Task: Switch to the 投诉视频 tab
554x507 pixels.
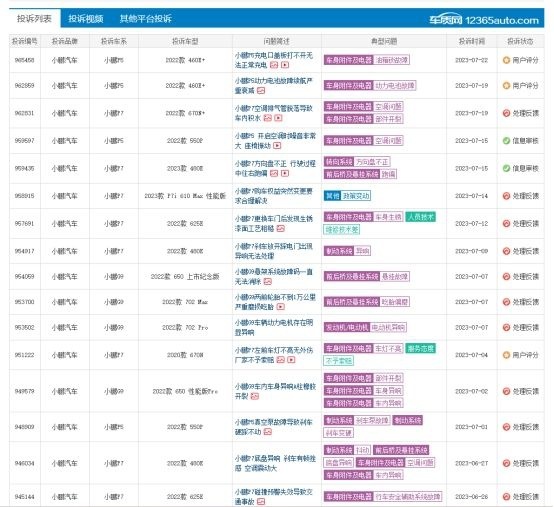Action: 86,18
